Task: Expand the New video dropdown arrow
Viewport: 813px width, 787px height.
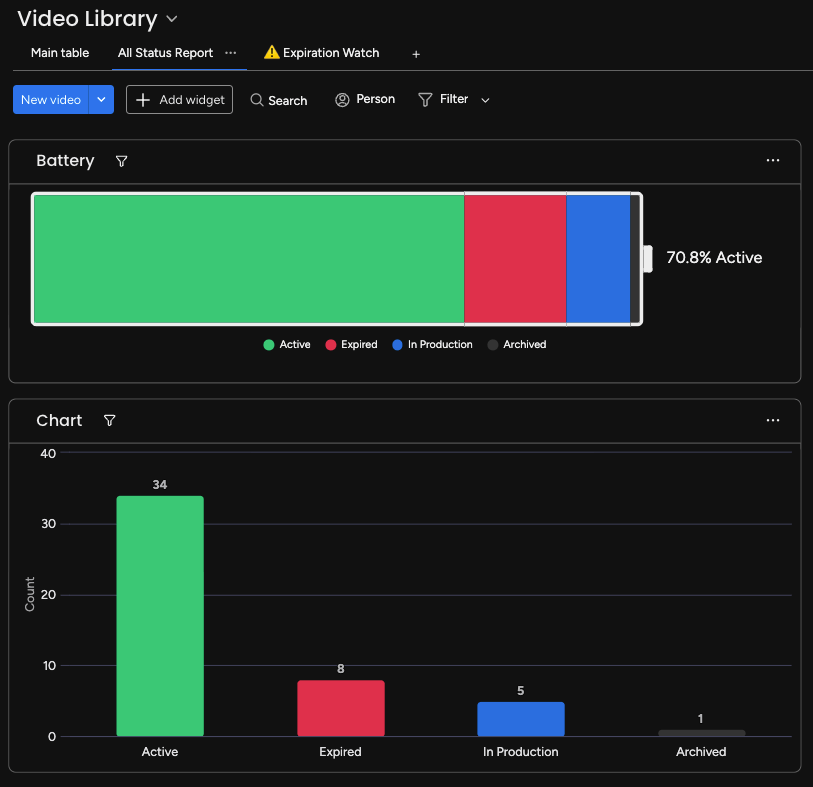Action: pos(102,100)
